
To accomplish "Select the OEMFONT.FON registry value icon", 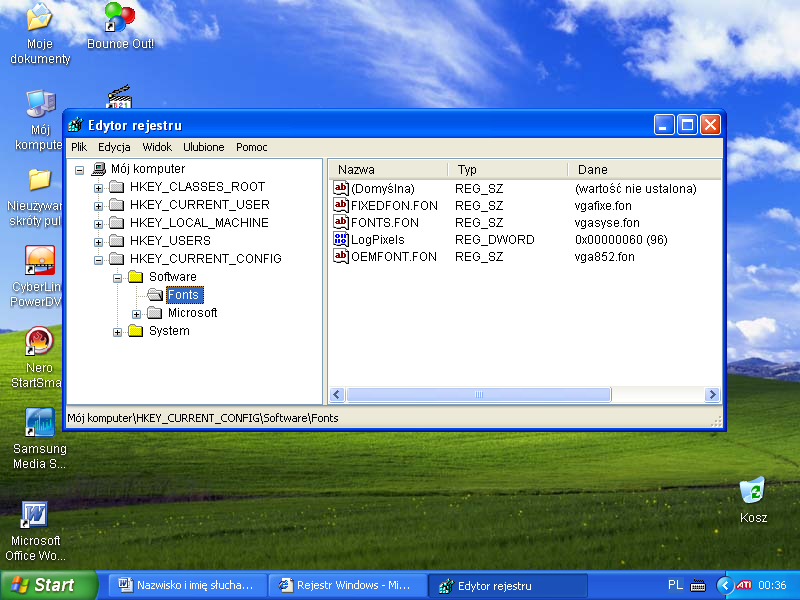I will tap(341, 257).
